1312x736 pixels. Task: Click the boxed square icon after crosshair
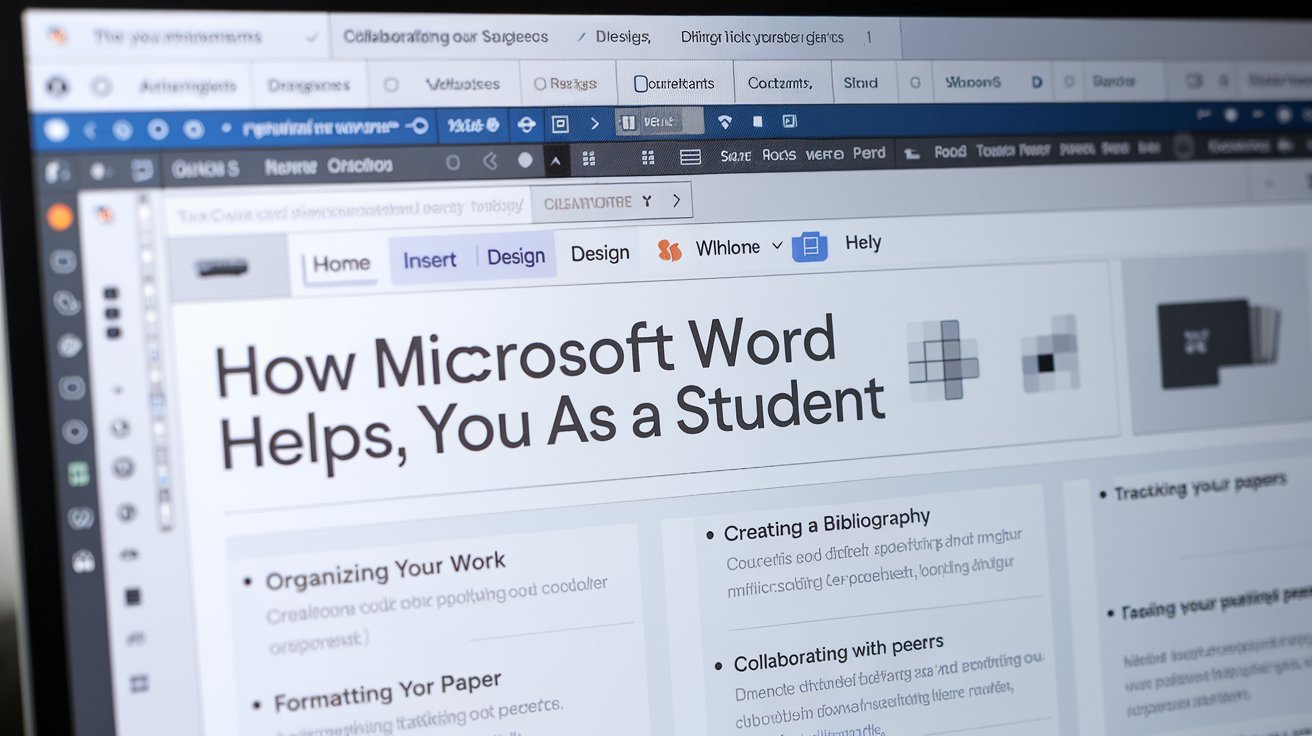[x=560, y=124]
